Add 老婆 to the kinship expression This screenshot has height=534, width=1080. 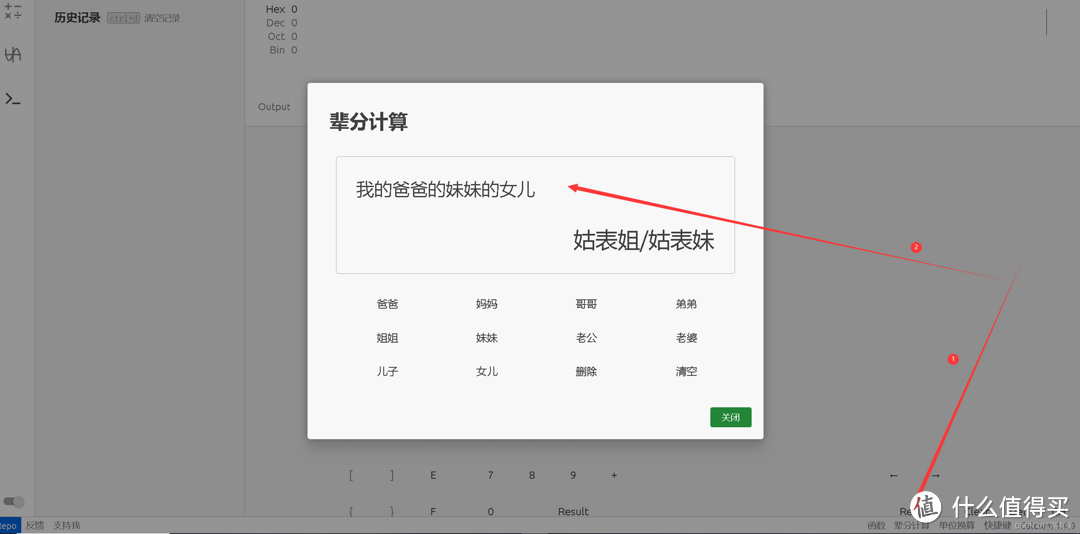point(686,338)
